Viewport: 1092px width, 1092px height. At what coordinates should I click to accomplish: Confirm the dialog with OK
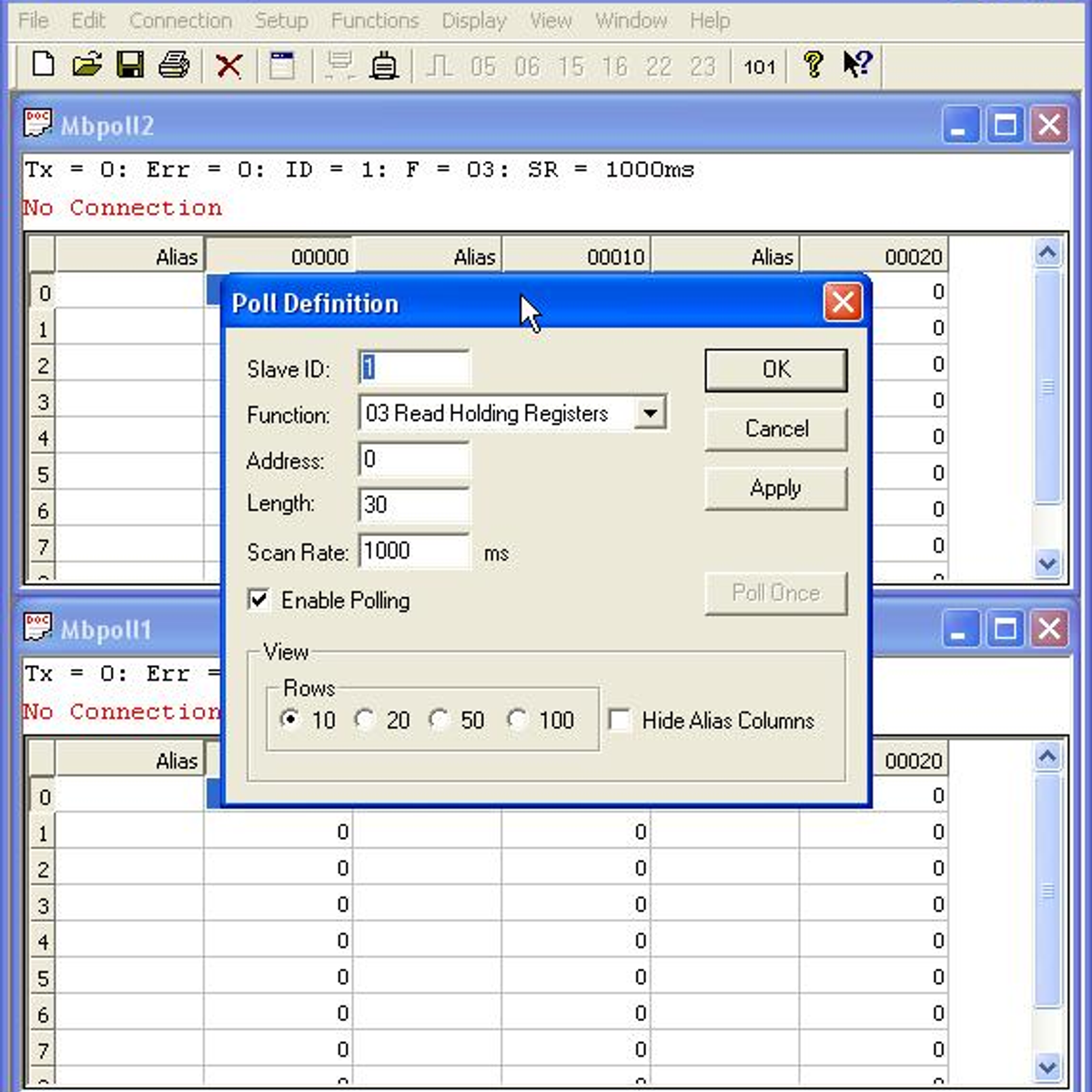(x=776, y=369)
